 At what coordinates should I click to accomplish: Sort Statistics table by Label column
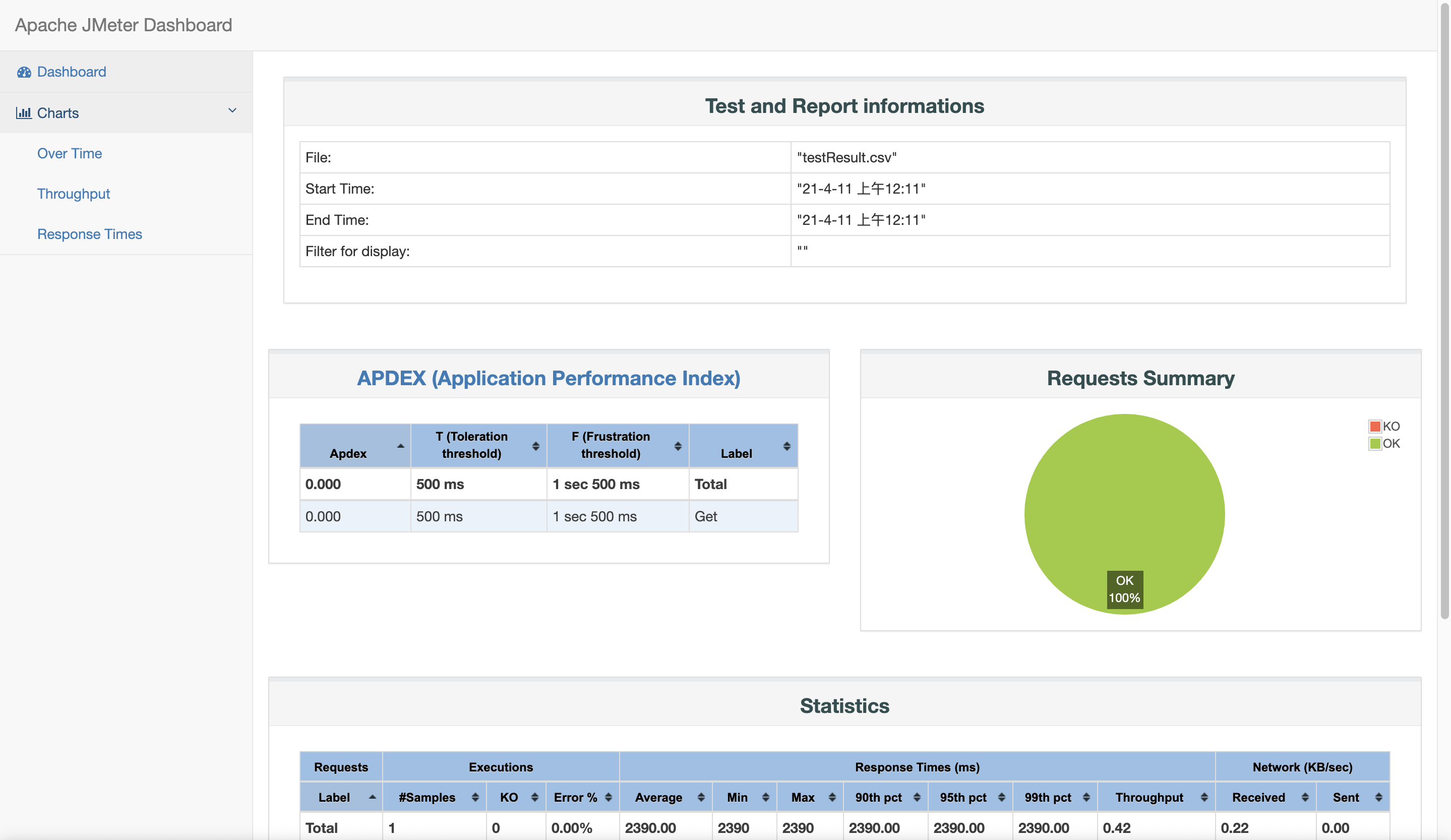[x=341, y=798]
